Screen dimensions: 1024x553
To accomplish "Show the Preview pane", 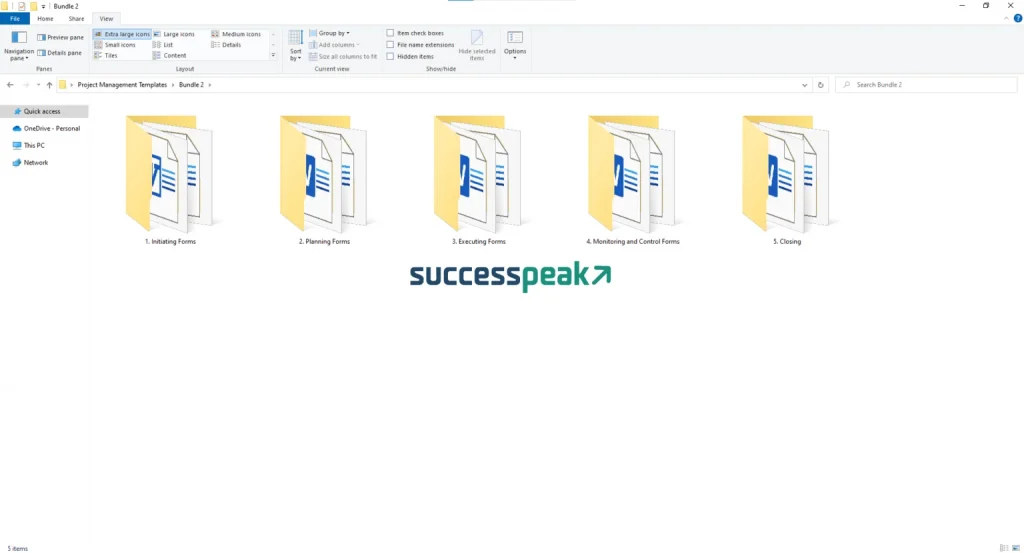I will coord(59,37).
